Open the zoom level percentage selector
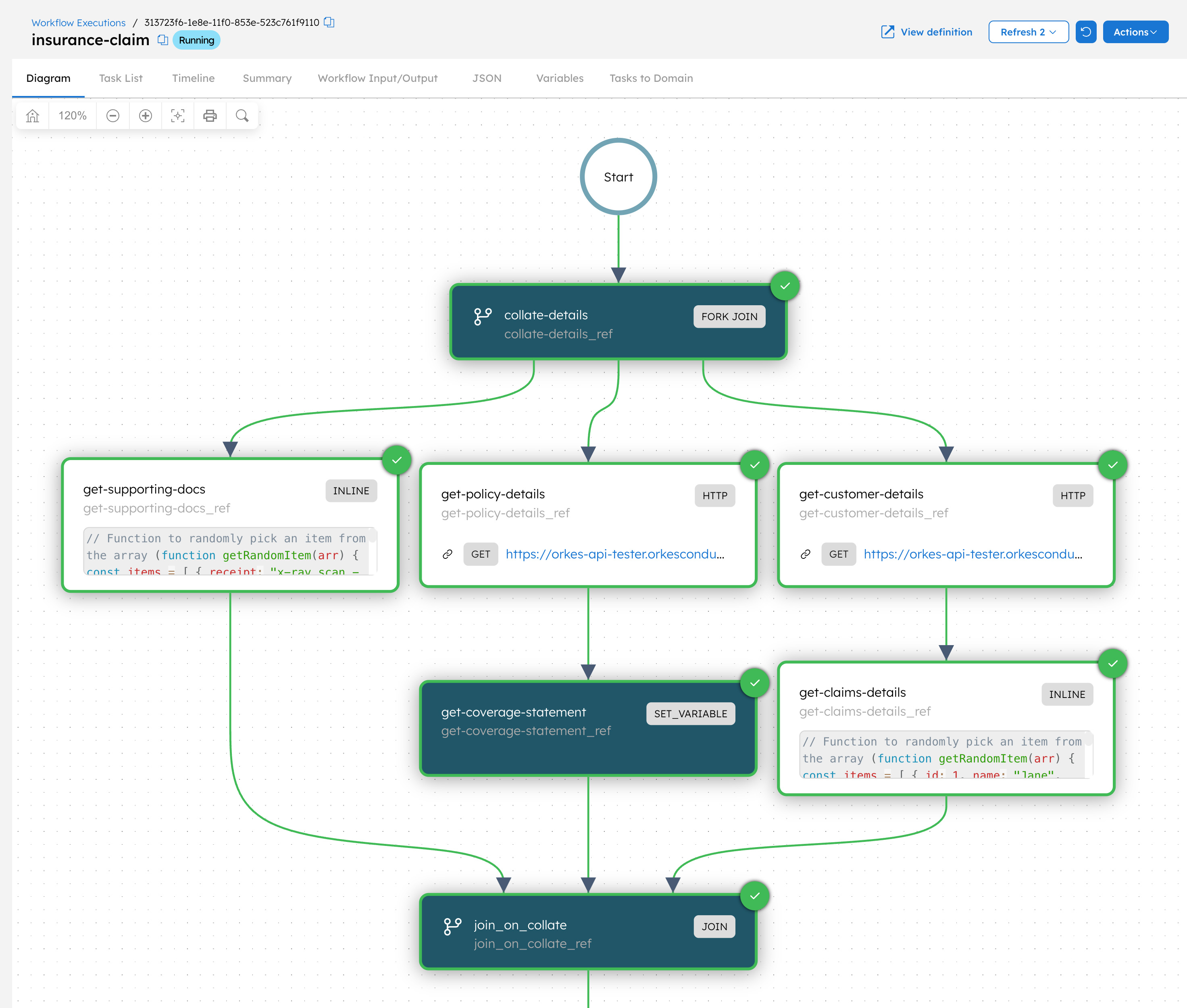Screen dimensions: 1187x1008 72,115
